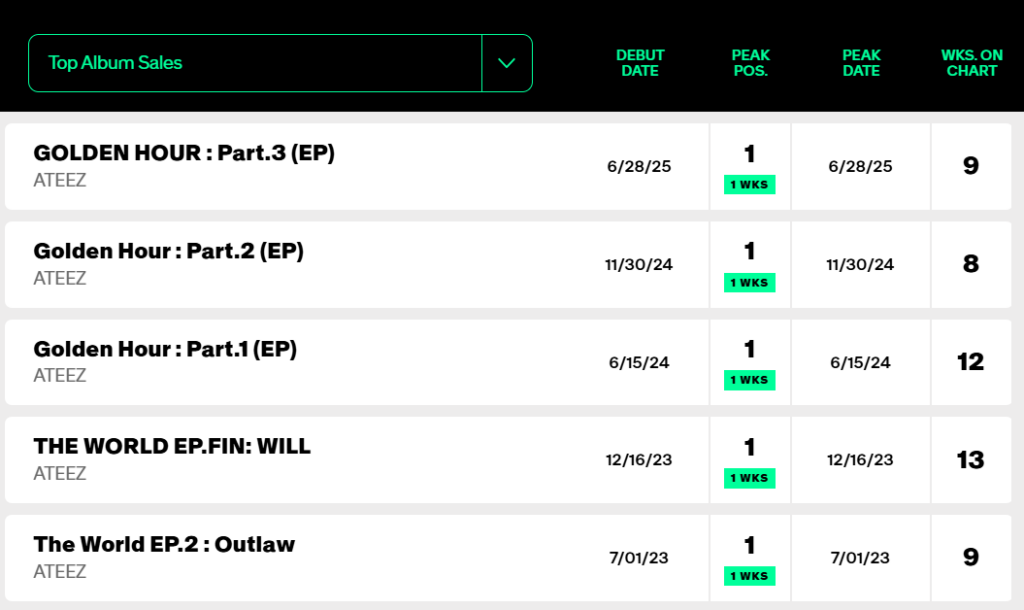Click ATEEZ artist under The World EP.2 : Outlaw

point(60,572)
